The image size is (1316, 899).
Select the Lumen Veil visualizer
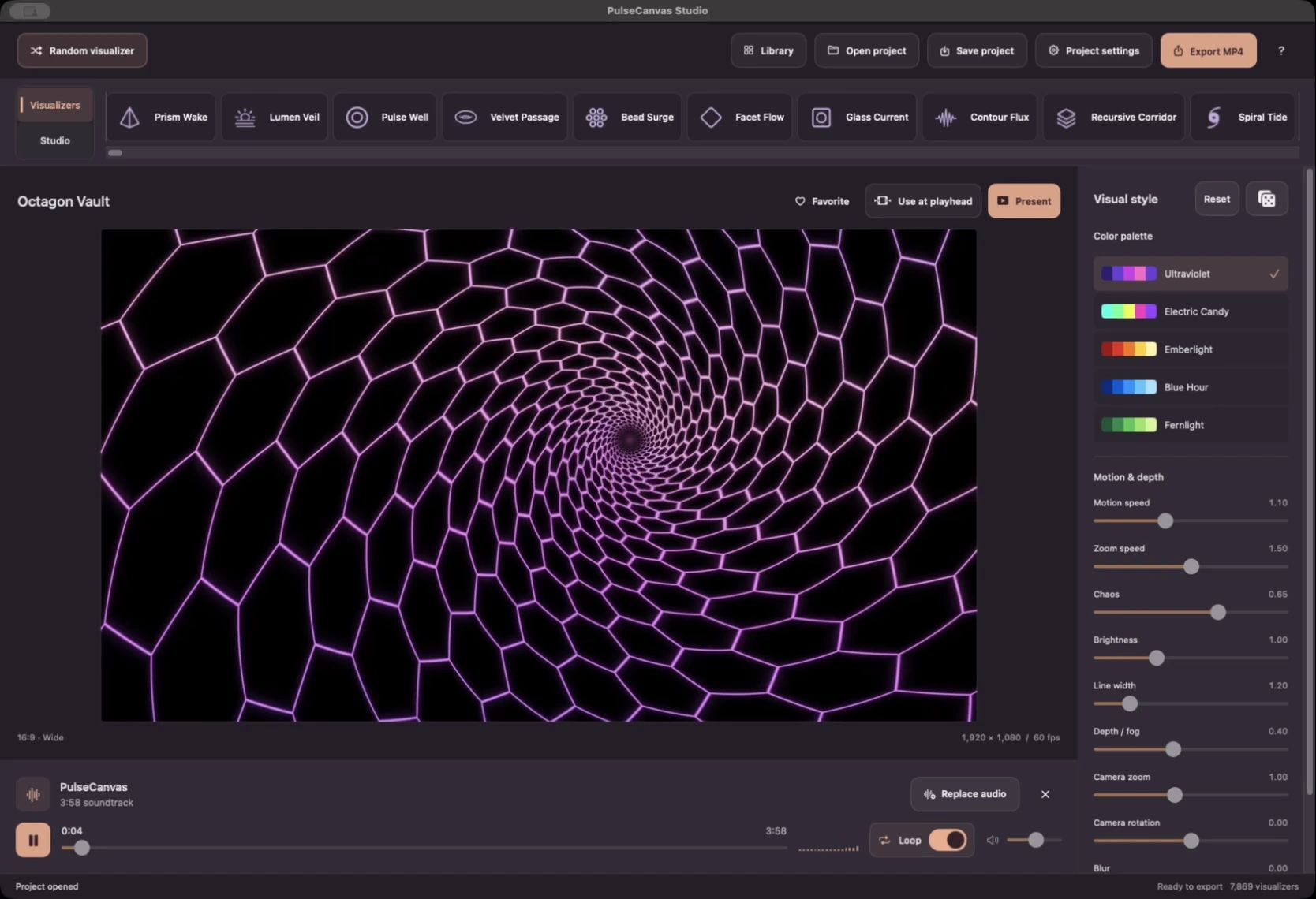point(275,117)
